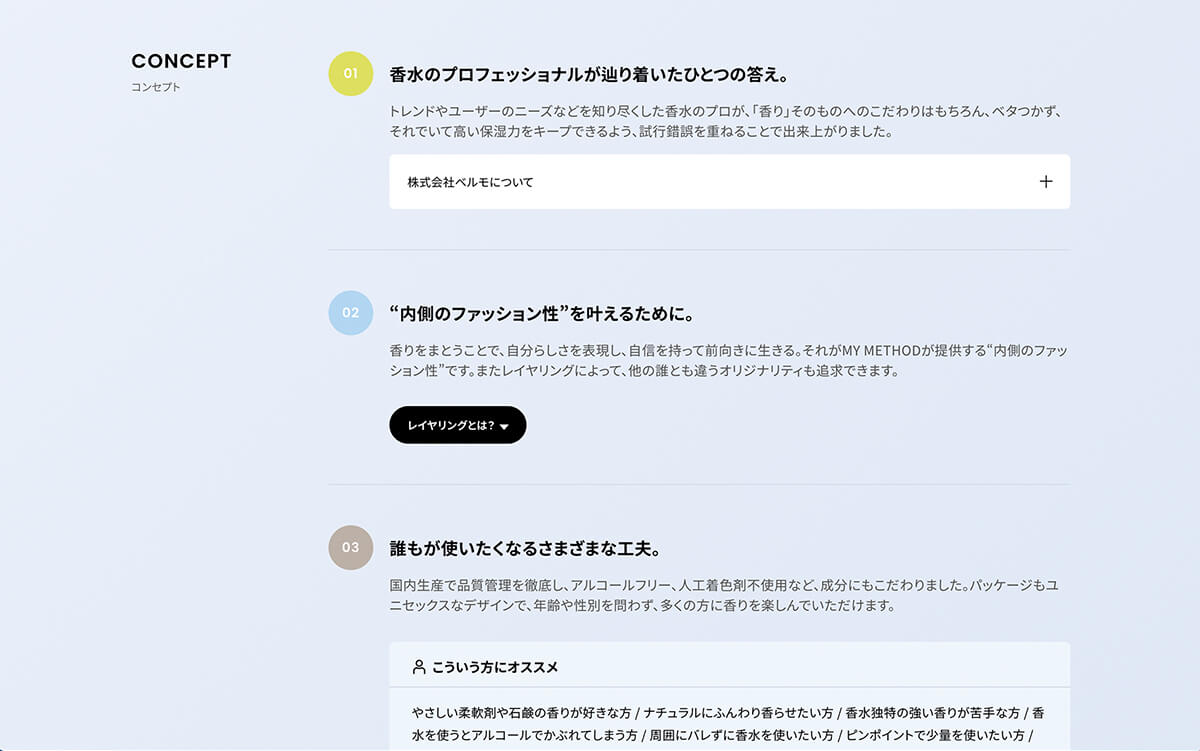This screenshot has height=751, width=1200.
Task: Click the paragraph starting with トレンドやユーザーのニーズ
Action: [724, 121]
